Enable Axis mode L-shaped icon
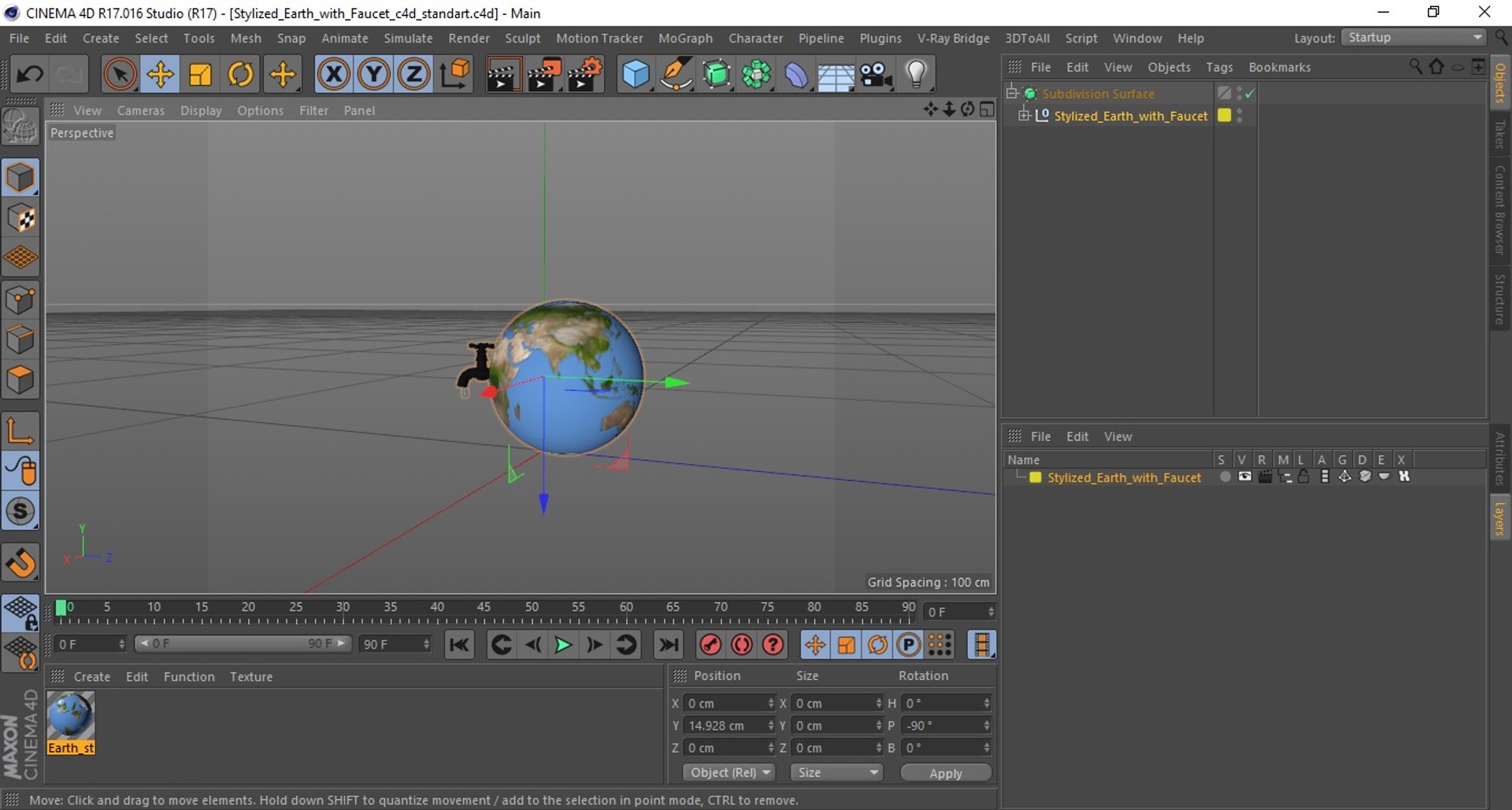Image resolution: width=1512 pixels, height=810 pixels. pyautogui.click(x=20, y=431)
